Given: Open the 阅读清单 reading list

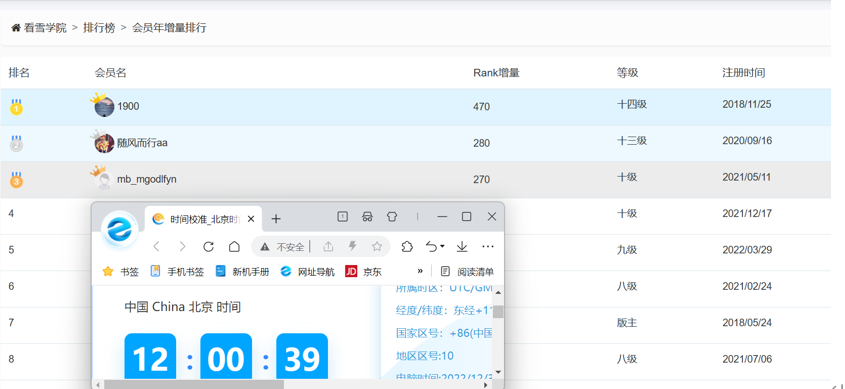Looking at the screenshot, I should click(467, 272).
